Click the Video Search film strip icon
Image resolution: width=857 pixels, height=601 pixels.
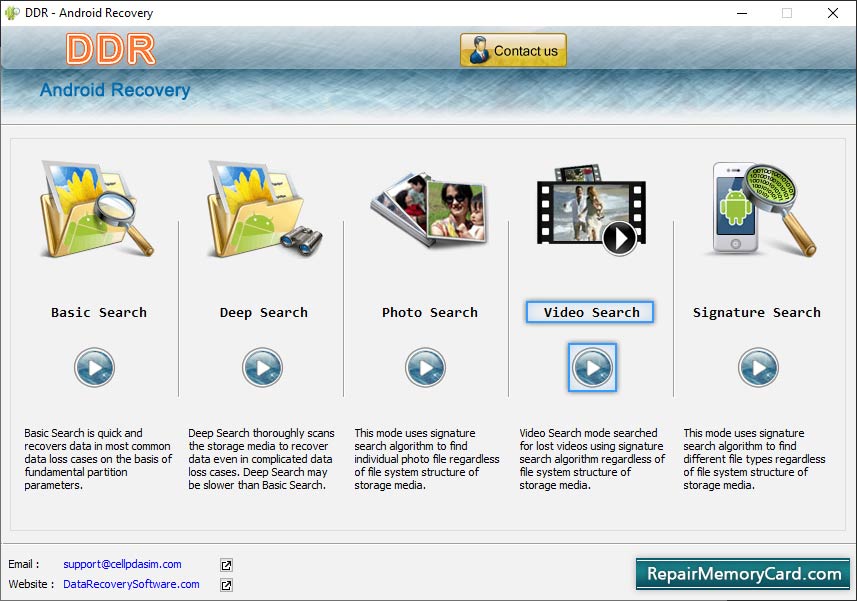(591, 210)
